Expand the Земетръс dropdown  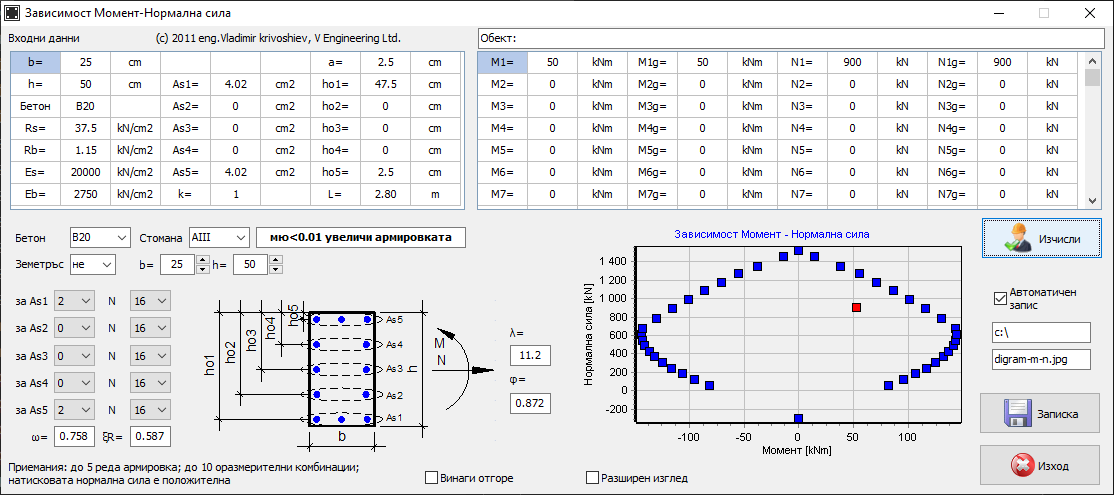point(91,264)
